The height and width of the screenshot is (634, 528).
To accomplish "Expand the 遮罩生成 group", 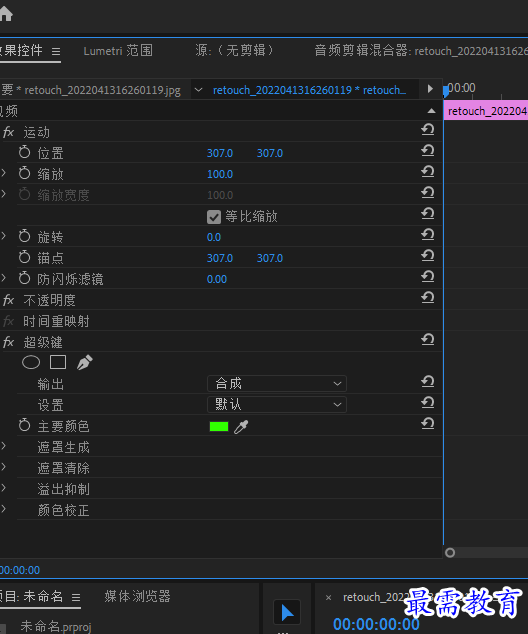I will [x=3, y=446].
